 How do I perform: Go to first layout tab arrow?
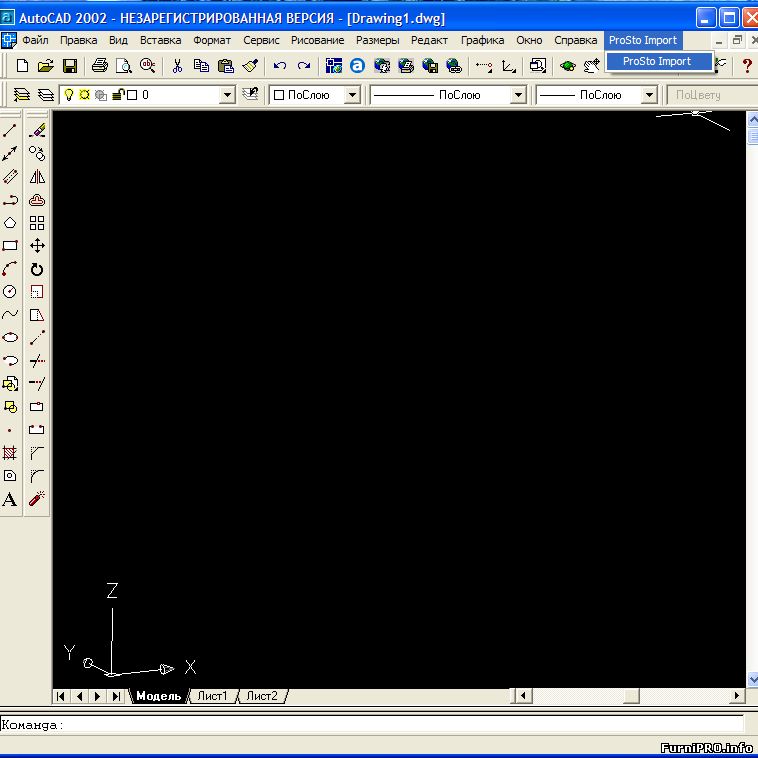pyautogui.click(x=60, y=696)
